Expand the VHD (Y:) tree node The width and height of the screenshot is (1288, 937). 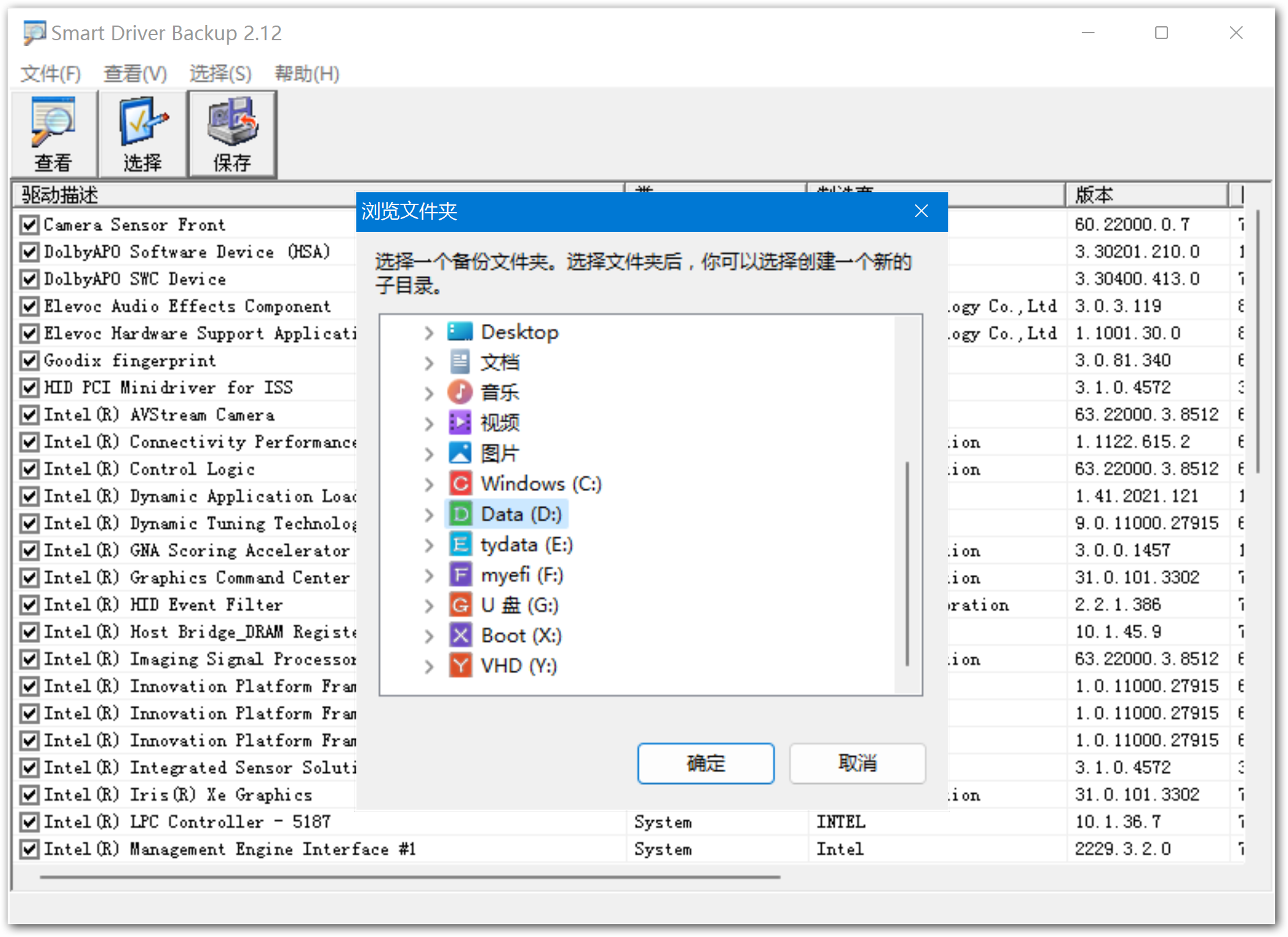click(429, 667)
